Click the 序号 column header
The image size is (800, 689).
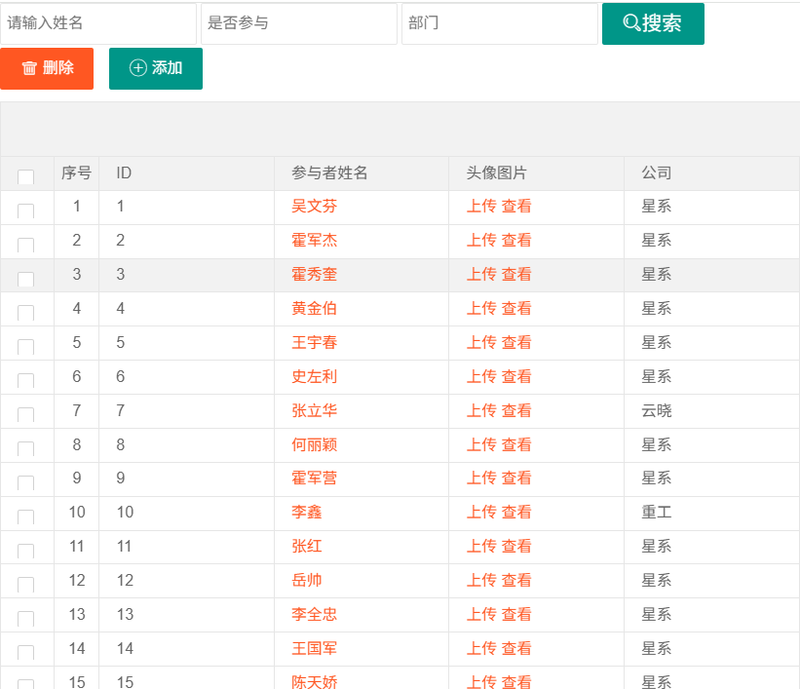[77, 173]
